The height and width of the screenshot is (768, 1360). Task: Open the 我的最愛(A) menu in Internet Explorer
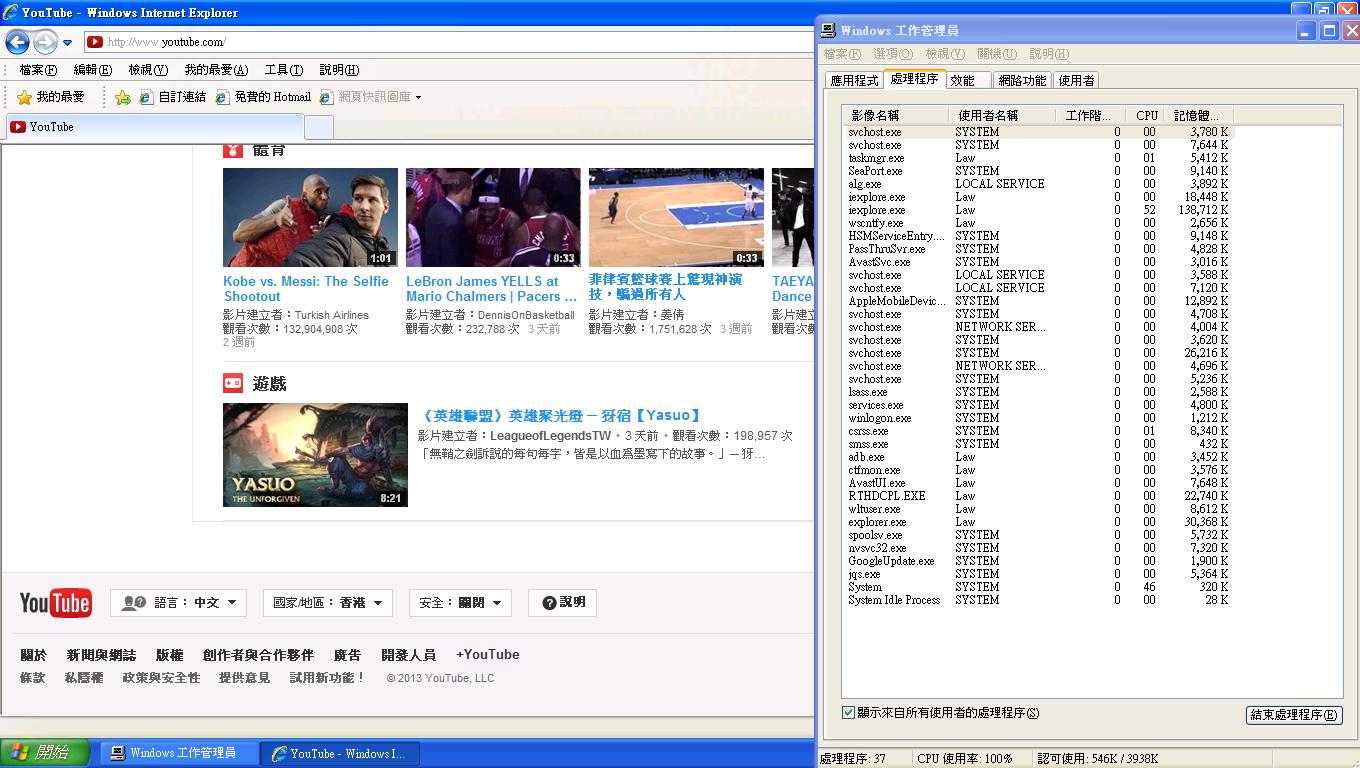click(x=215, y=70)
